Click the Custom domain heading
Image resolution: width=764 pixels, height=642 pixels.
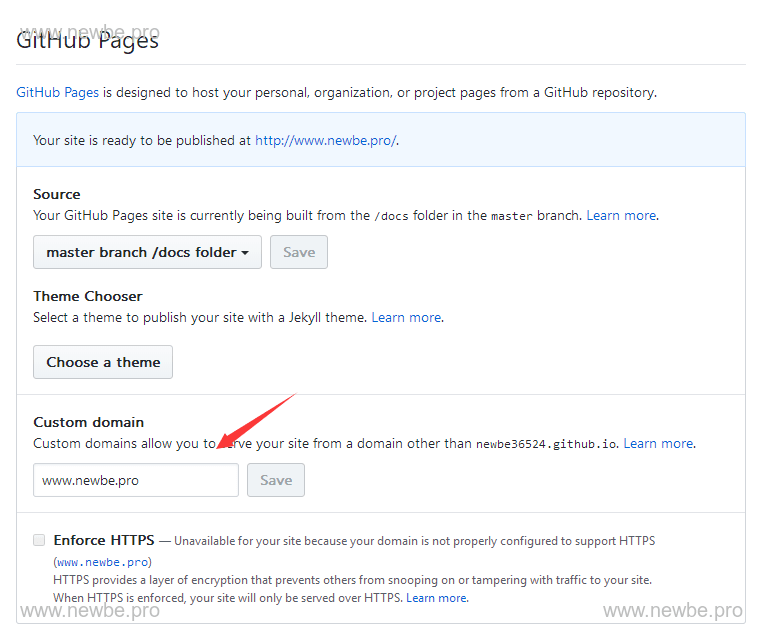(x=88, y=422)
